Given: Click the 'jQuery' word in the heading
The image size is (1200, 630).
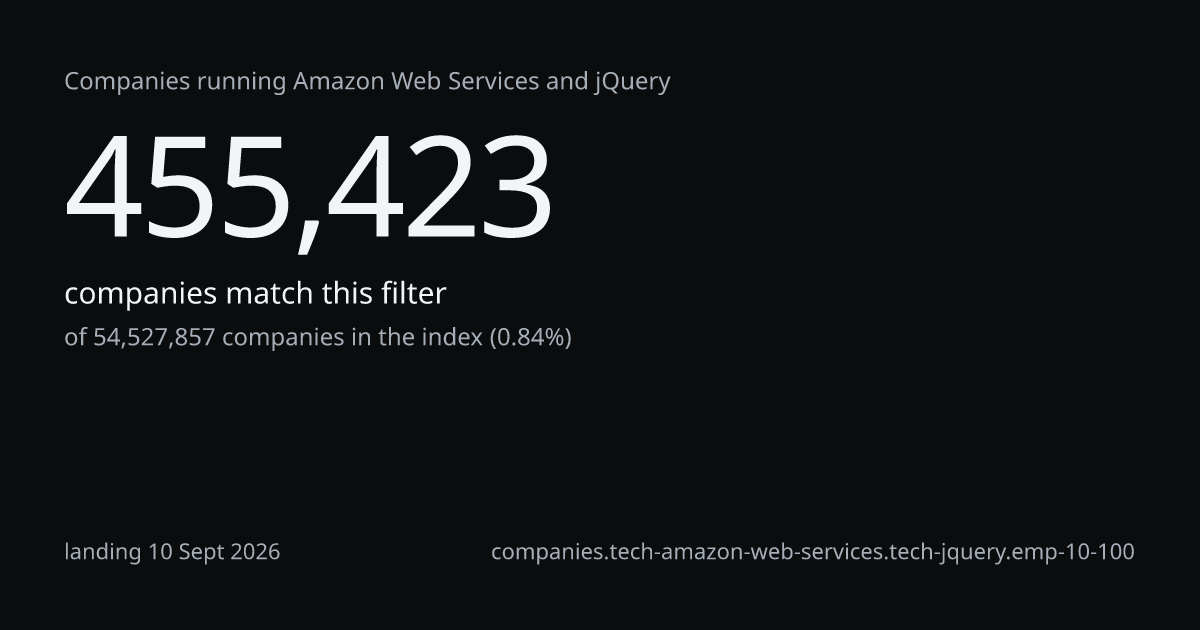Looking at the screenshot, I should click(632, 82).
